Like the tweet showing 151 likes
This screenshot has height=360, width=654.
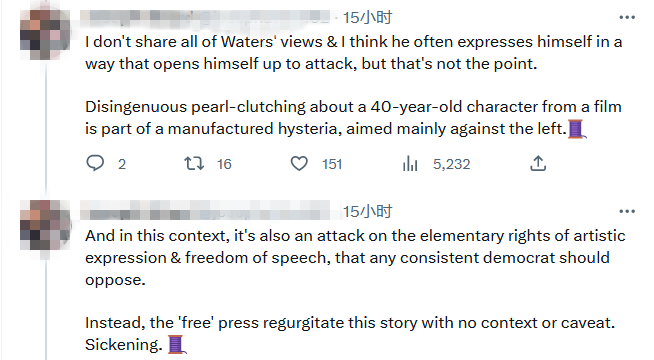[299, 164]
